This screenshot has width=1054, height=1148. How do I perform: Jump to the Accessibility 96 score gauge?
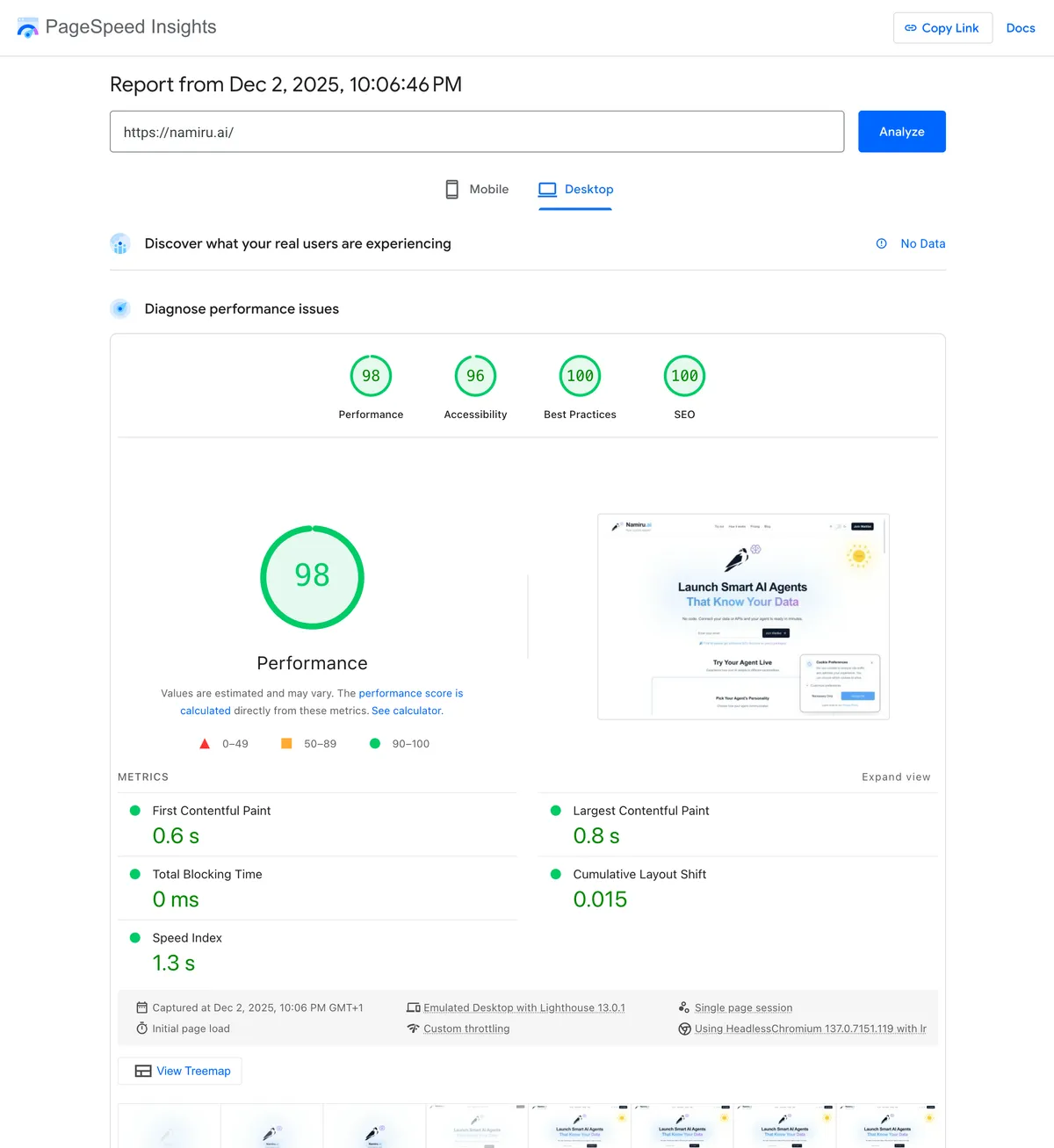tap(475, 376)
